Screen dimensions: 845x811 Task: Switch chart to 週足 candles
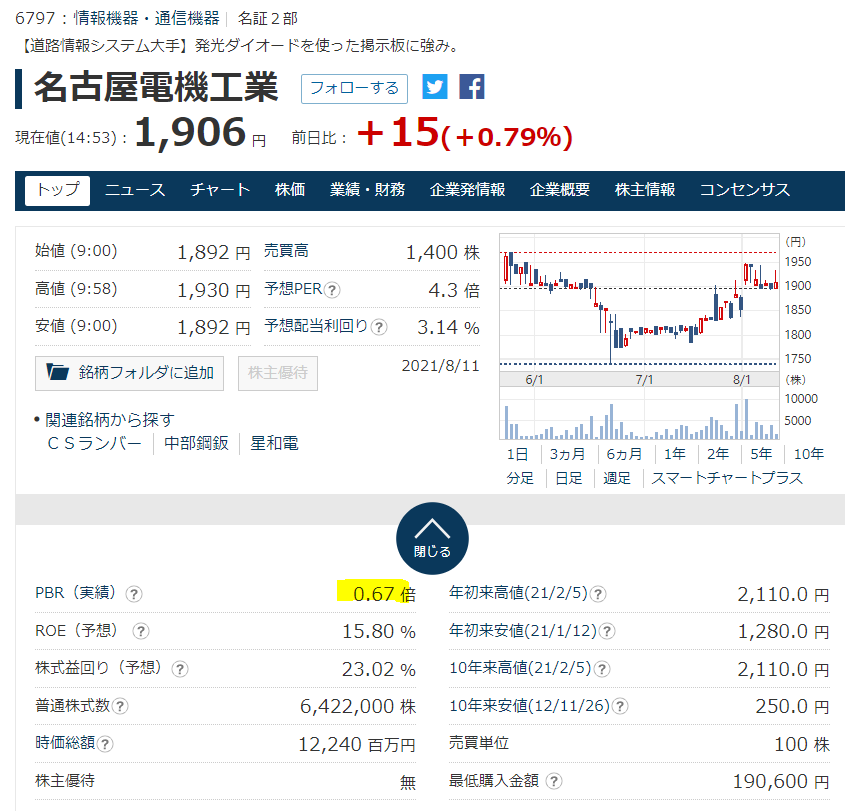tap(617, 479)
